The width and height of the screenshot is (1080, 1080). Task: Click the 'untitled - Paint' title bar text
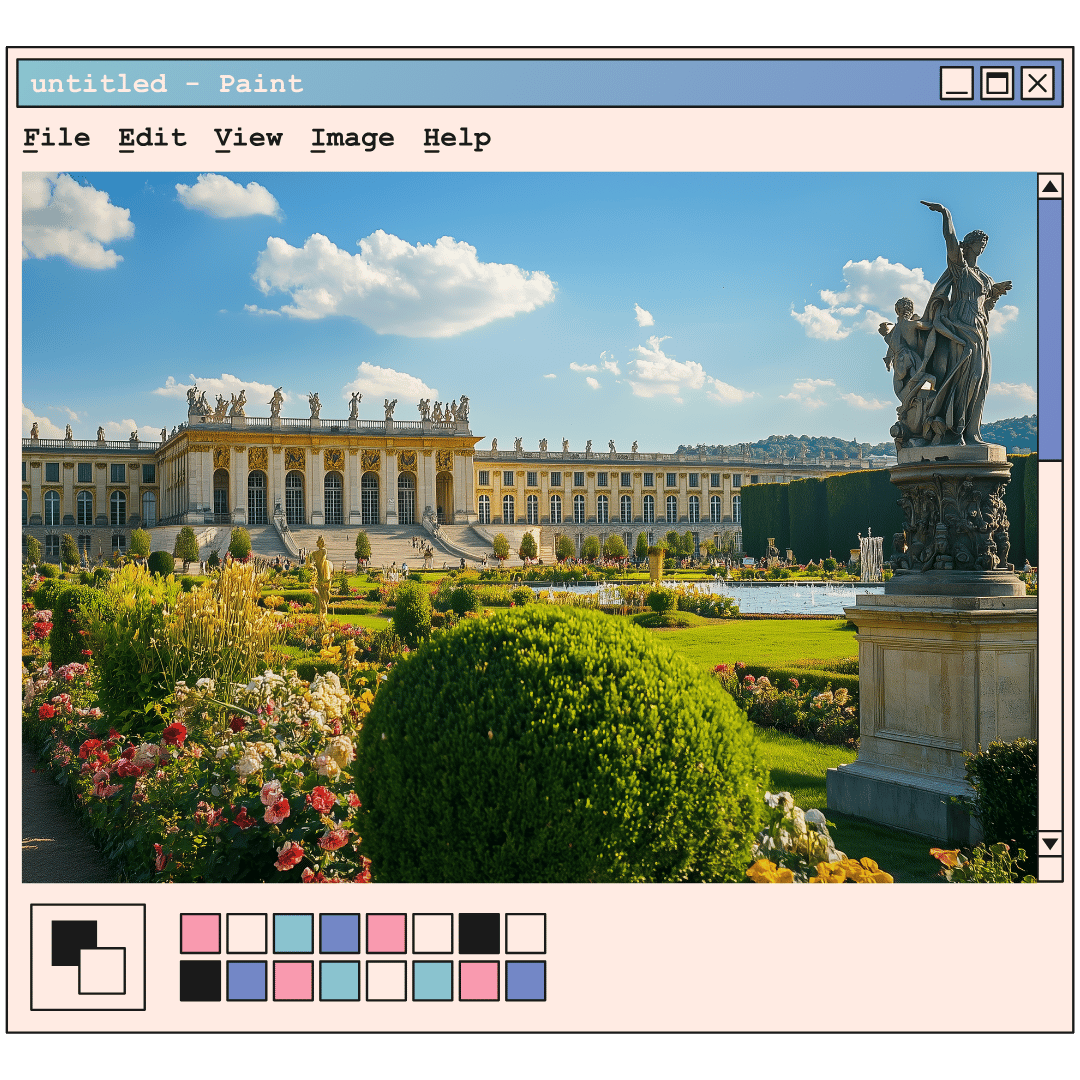[167, 83]
